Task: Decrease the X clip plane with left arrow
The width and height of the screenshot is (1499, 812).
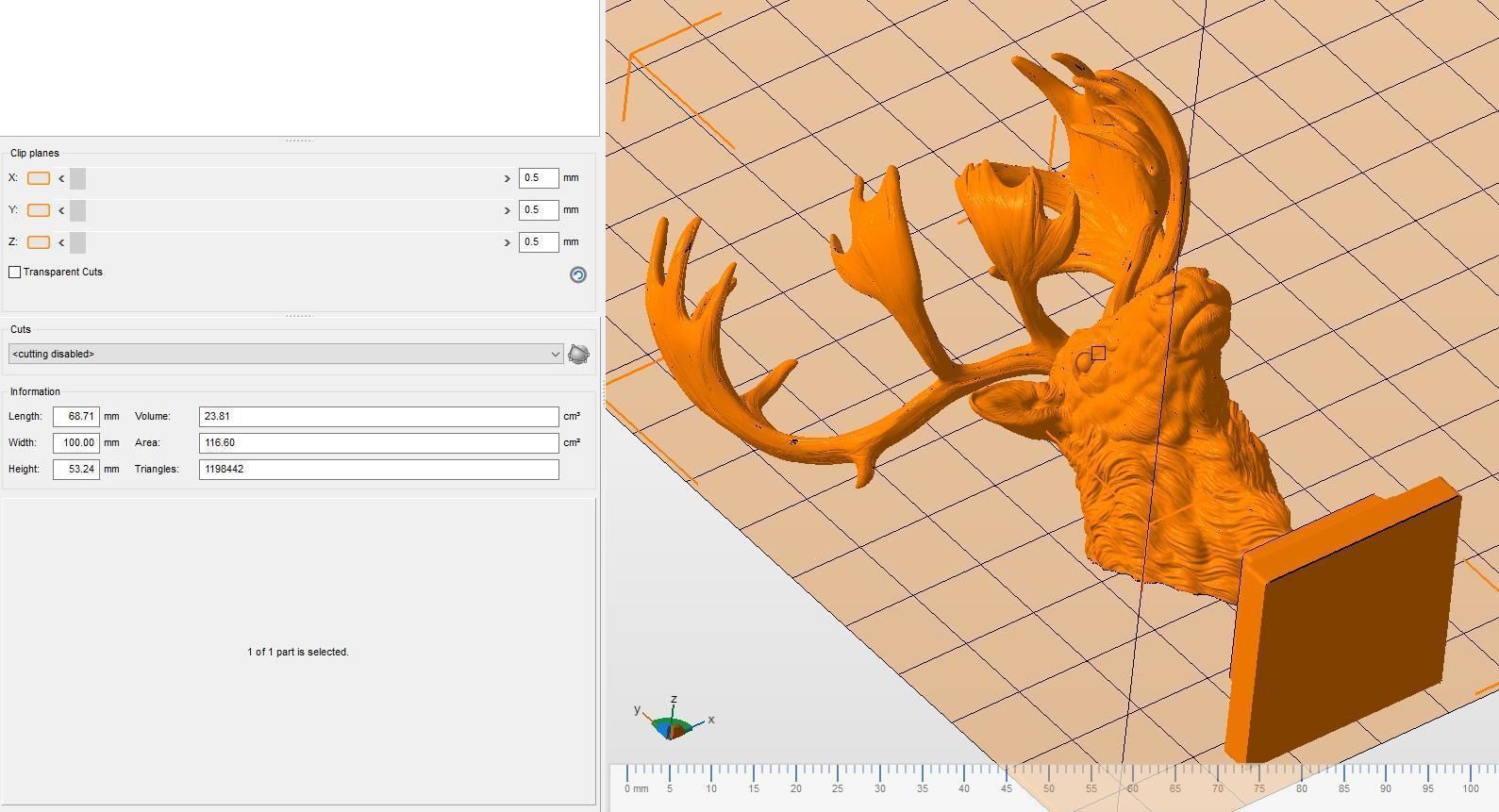Action: 61,178
